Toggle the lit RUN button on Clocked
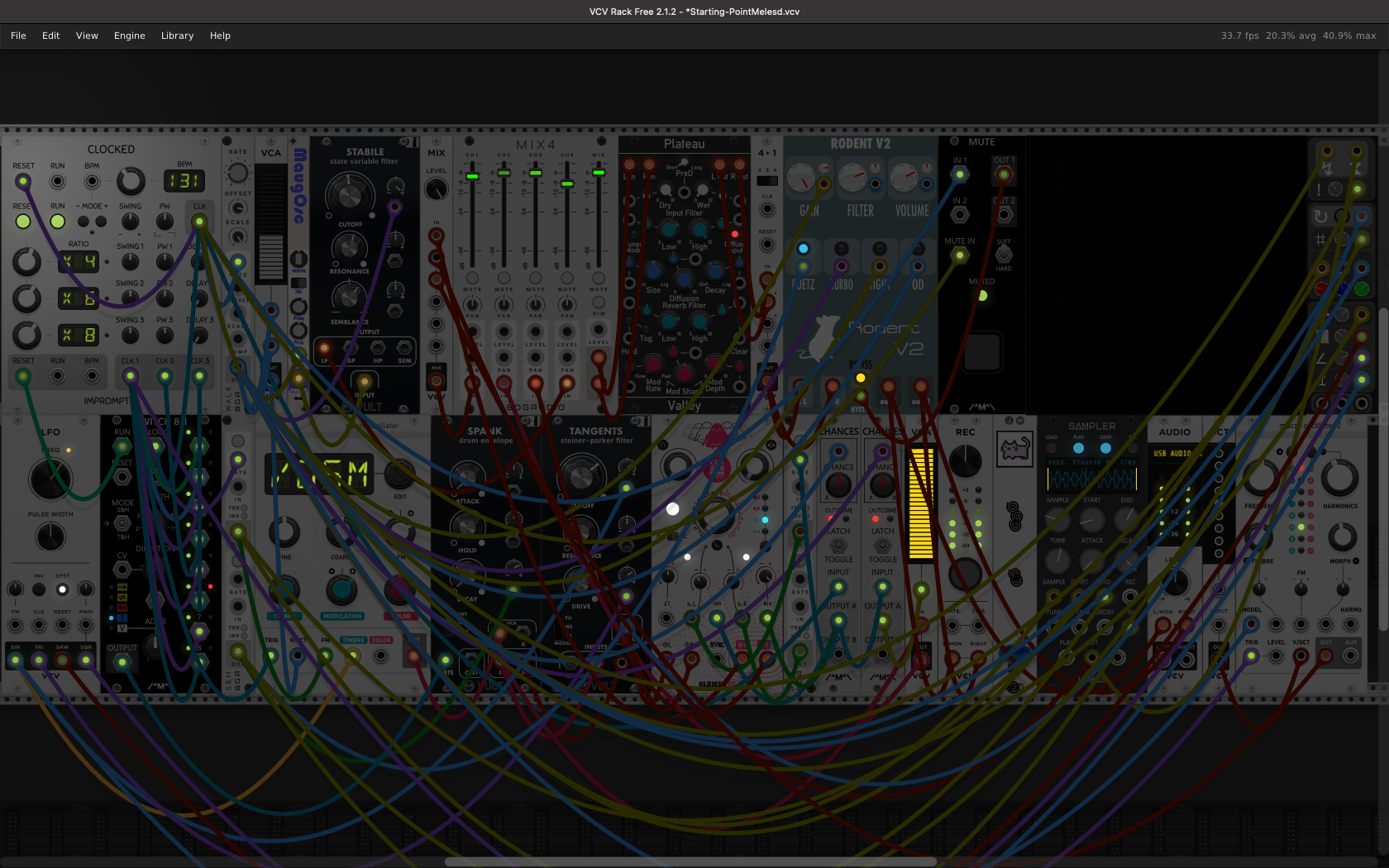Viewport: 1389px width, 868px height. tap(57, 222)
